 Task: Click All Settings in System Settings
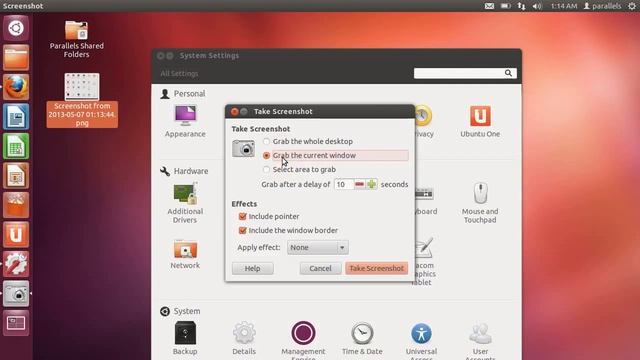click(x=179, y=73)
